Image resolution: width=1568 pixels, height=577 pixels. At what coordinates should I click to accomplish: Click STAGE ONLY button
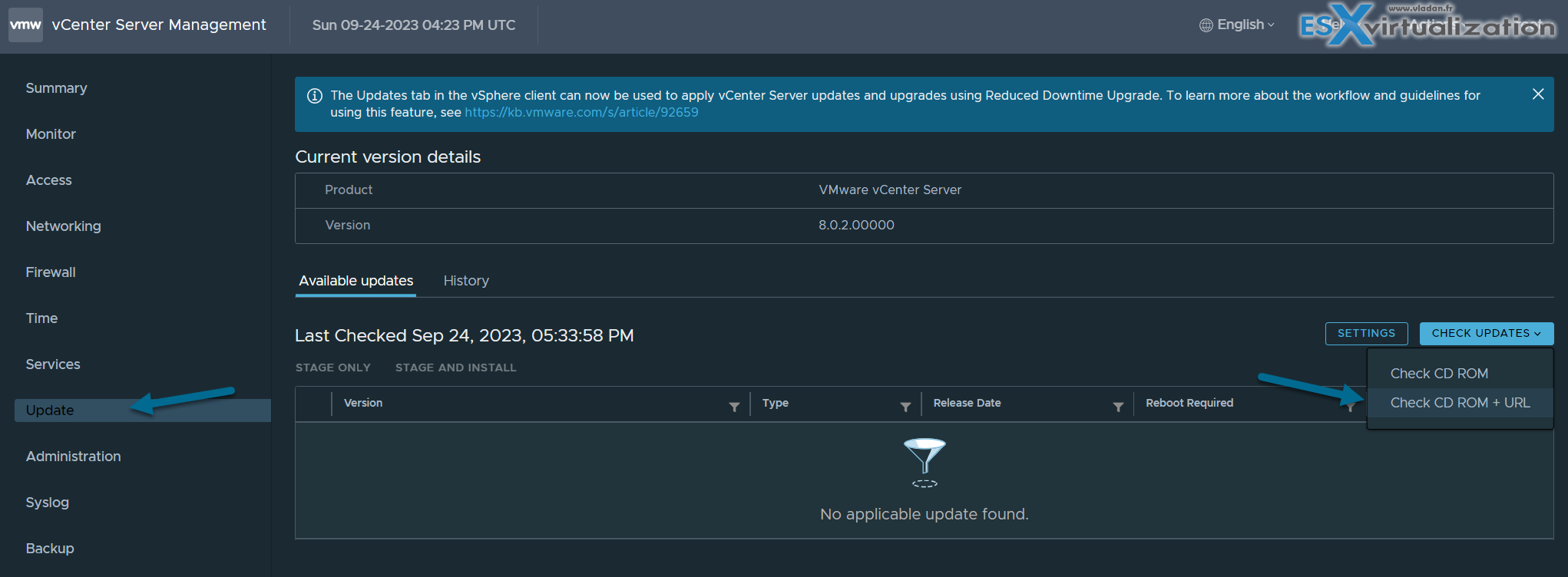(x=332, y=368)
